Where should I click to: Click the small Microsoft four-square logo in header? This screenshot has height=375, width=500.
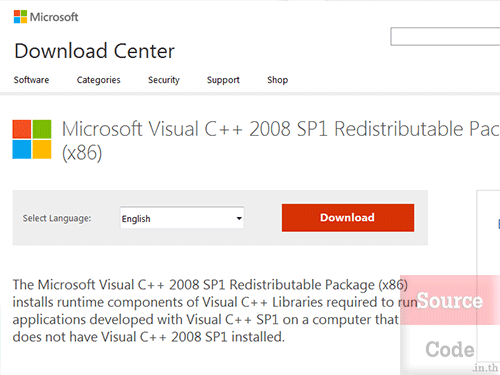click(20, 17)
